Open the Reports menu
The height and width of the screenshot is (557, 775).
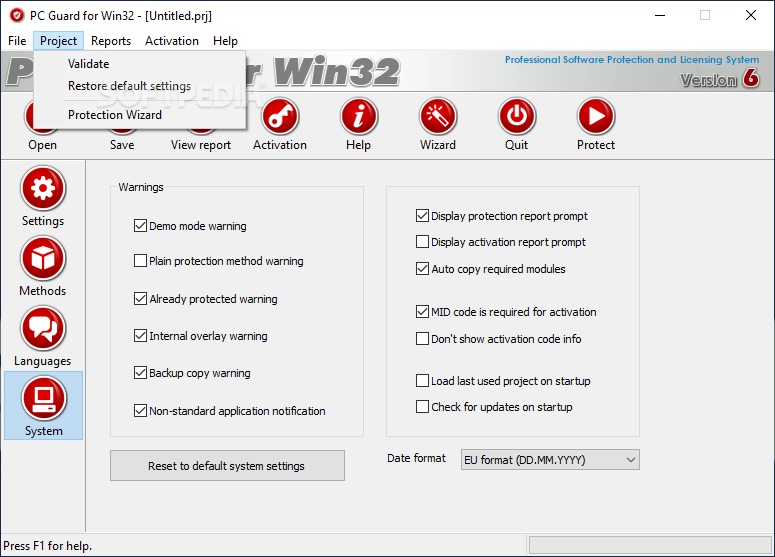pyautogui.click(x=111, y=41)
